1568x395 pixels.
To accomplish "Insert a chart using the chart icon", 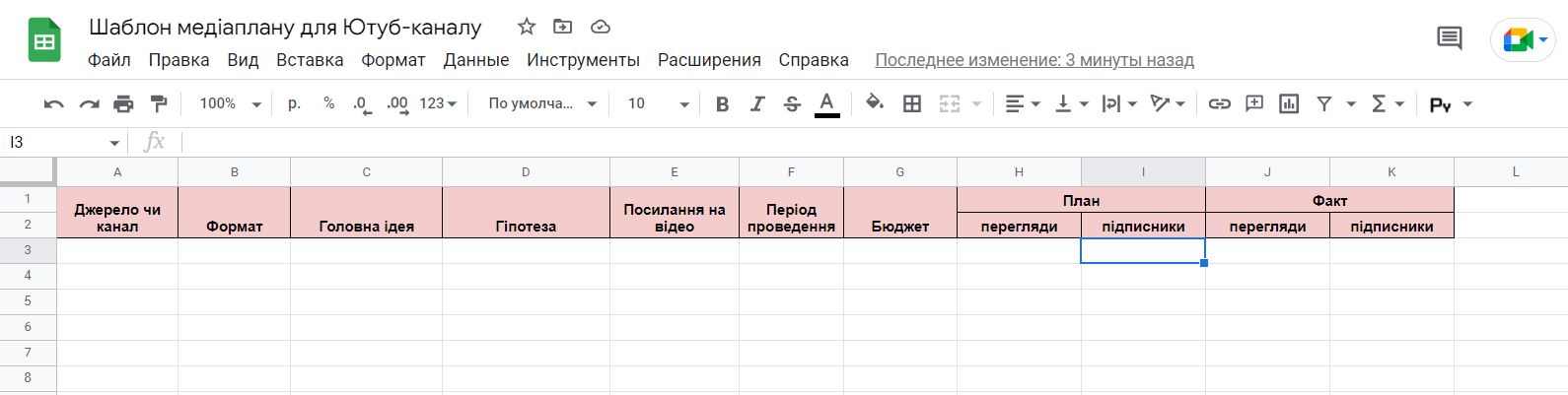I will click(1289, 103).
